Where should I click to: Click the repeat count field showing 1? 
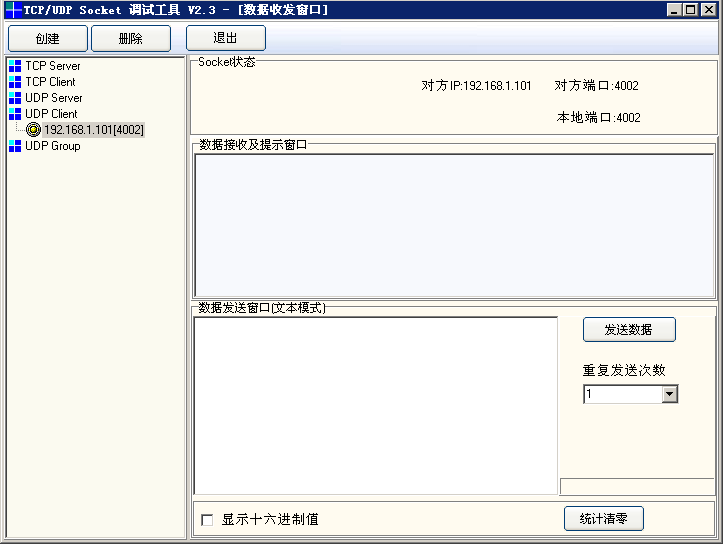[623, 394]
